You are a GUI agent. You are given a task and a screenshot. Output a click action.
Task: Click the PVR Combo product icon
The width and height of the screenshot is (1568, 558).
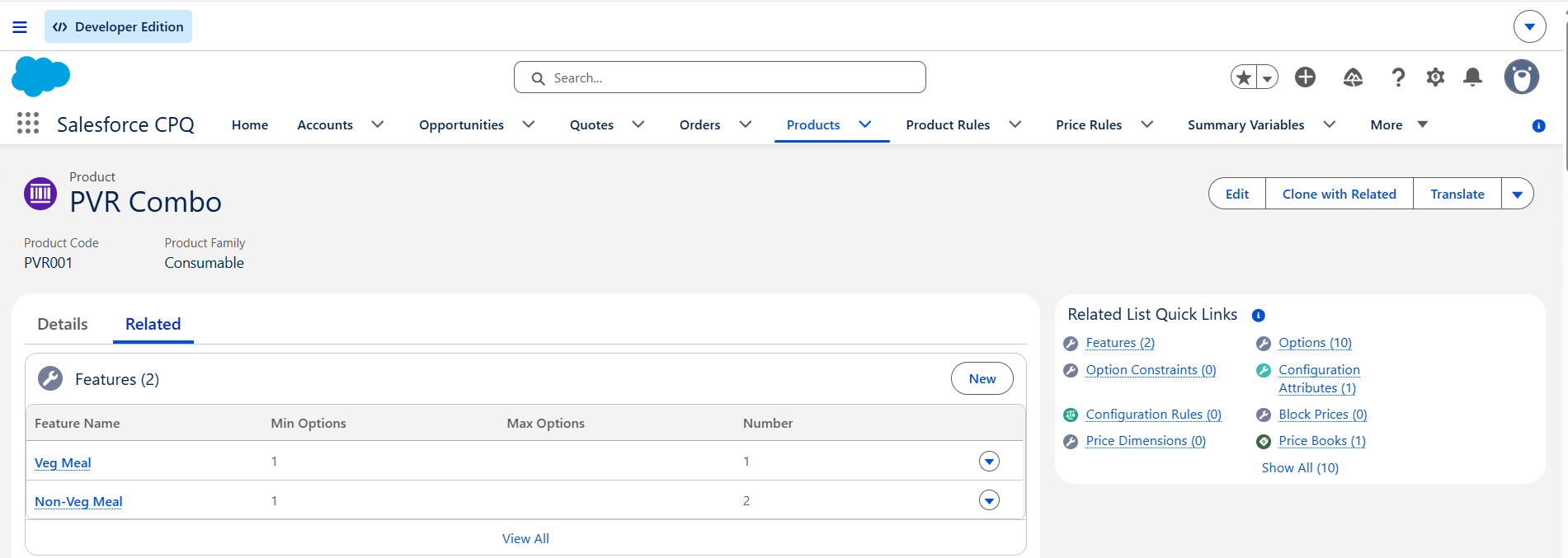[40, 194]
